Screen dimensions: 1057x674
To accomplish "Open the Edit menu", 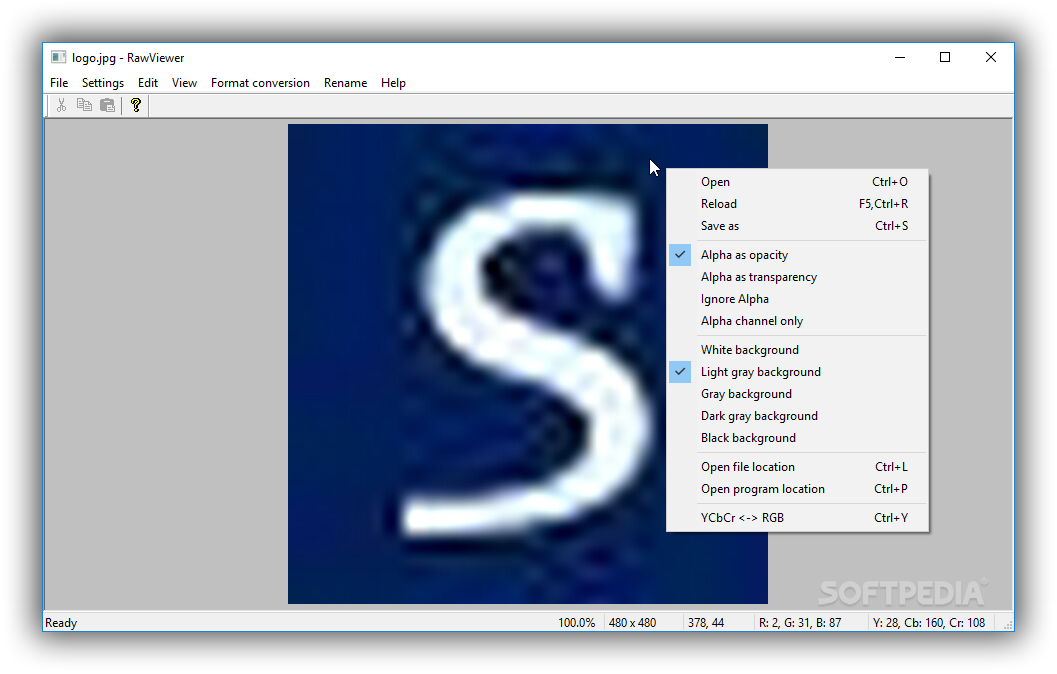I will [x=148, y=83].
